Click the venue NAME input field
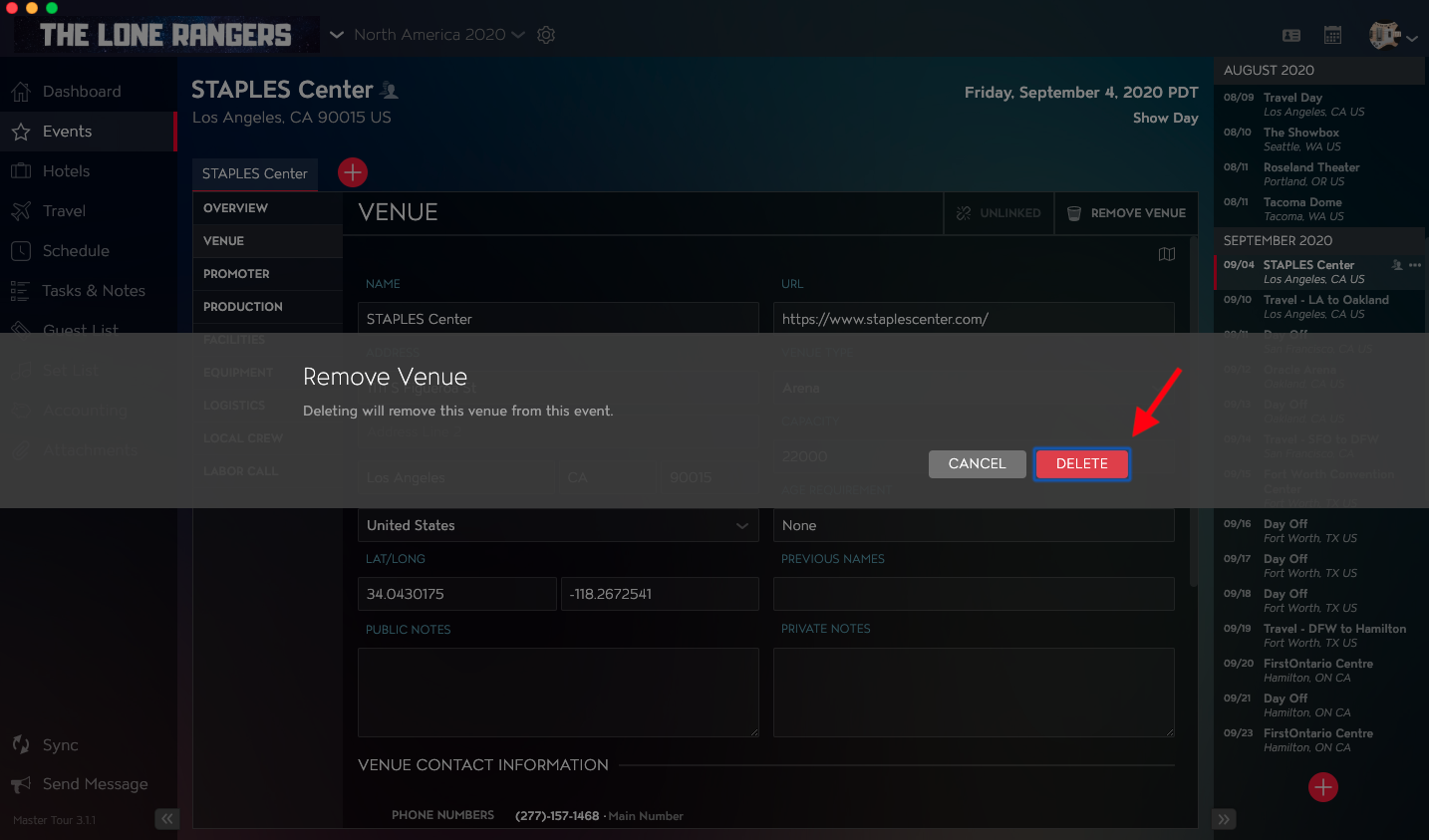 pos(558,319)
